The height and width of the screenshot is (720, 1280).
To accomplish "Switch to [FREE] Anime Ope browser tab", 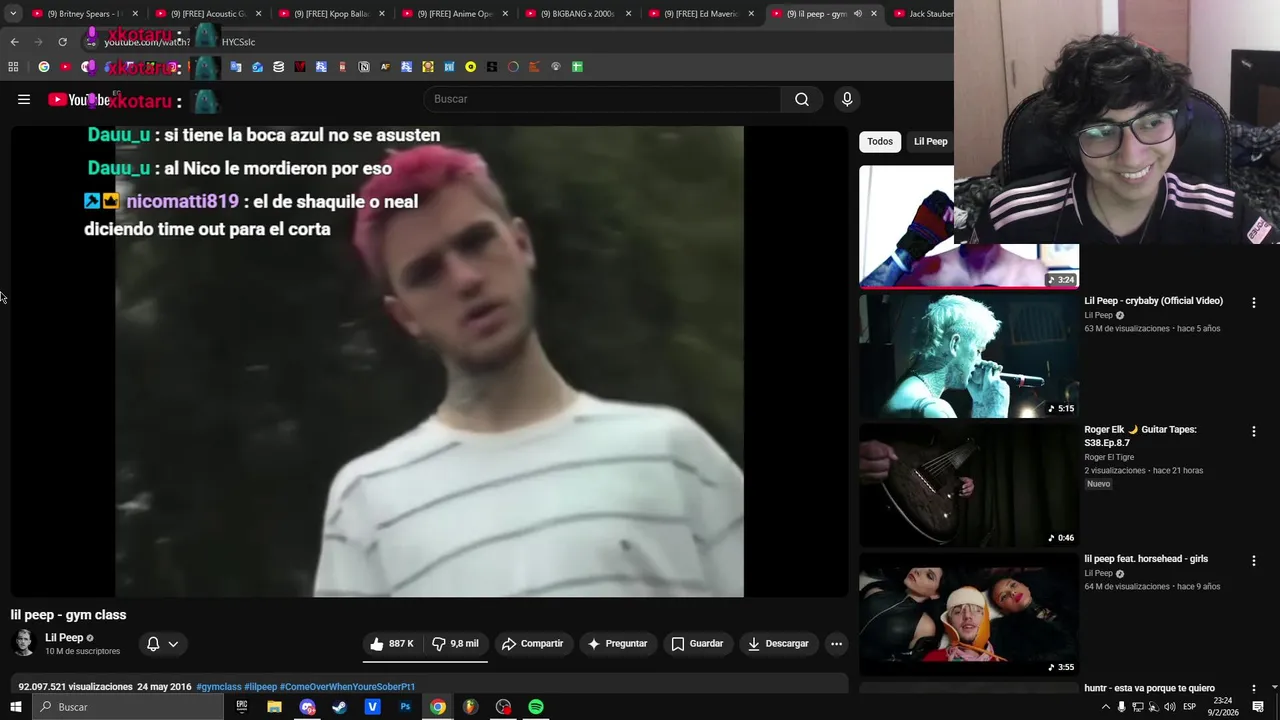I will coord(454,14).
